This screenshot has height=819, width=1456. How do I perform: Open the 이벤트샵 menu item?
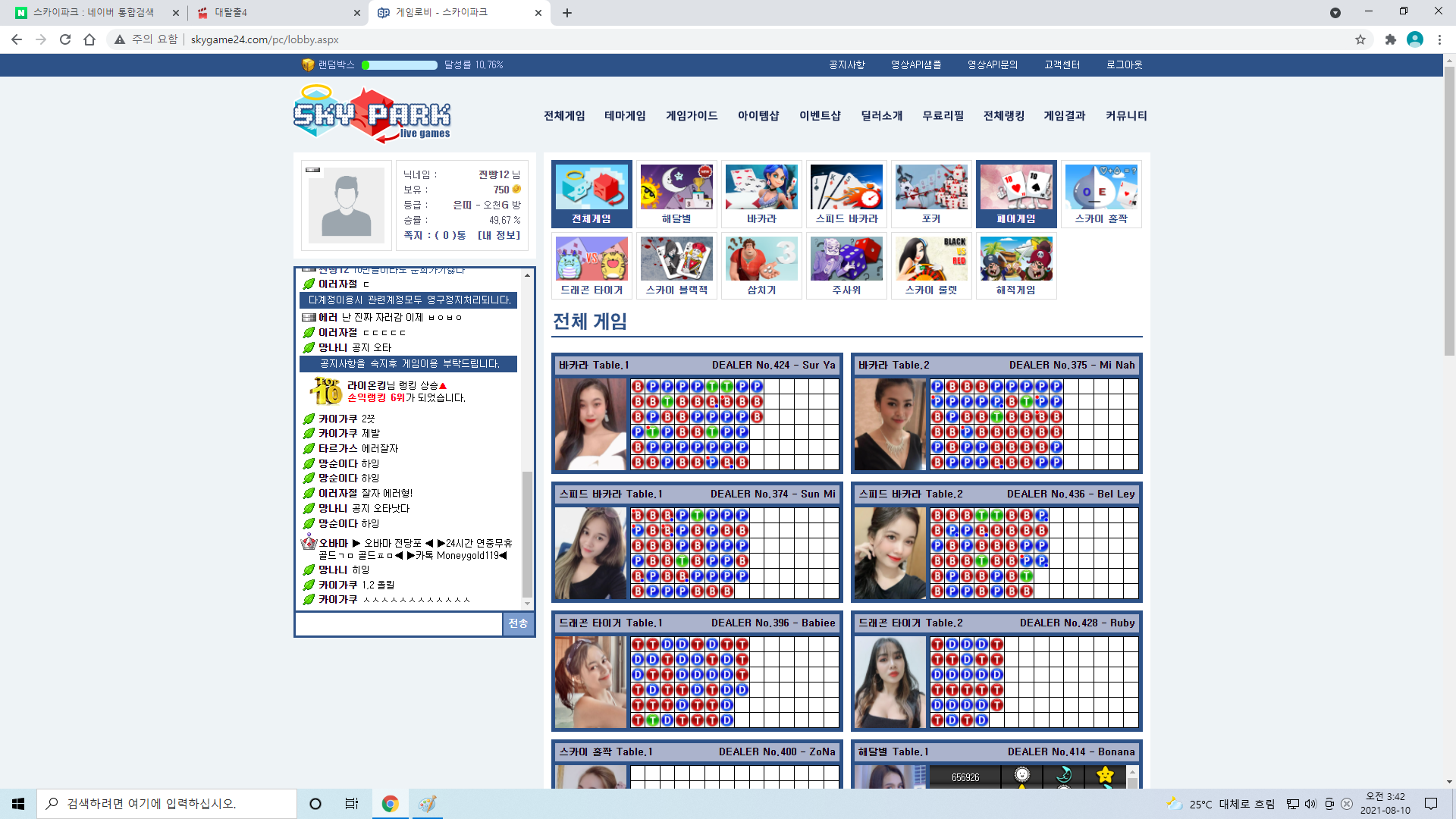click(820, 116)
